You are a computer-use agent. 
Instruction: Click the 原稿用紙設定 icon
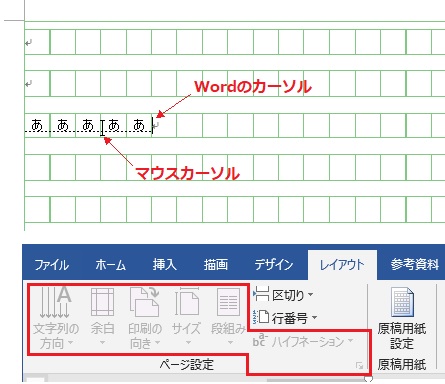[x=402, y=302]
